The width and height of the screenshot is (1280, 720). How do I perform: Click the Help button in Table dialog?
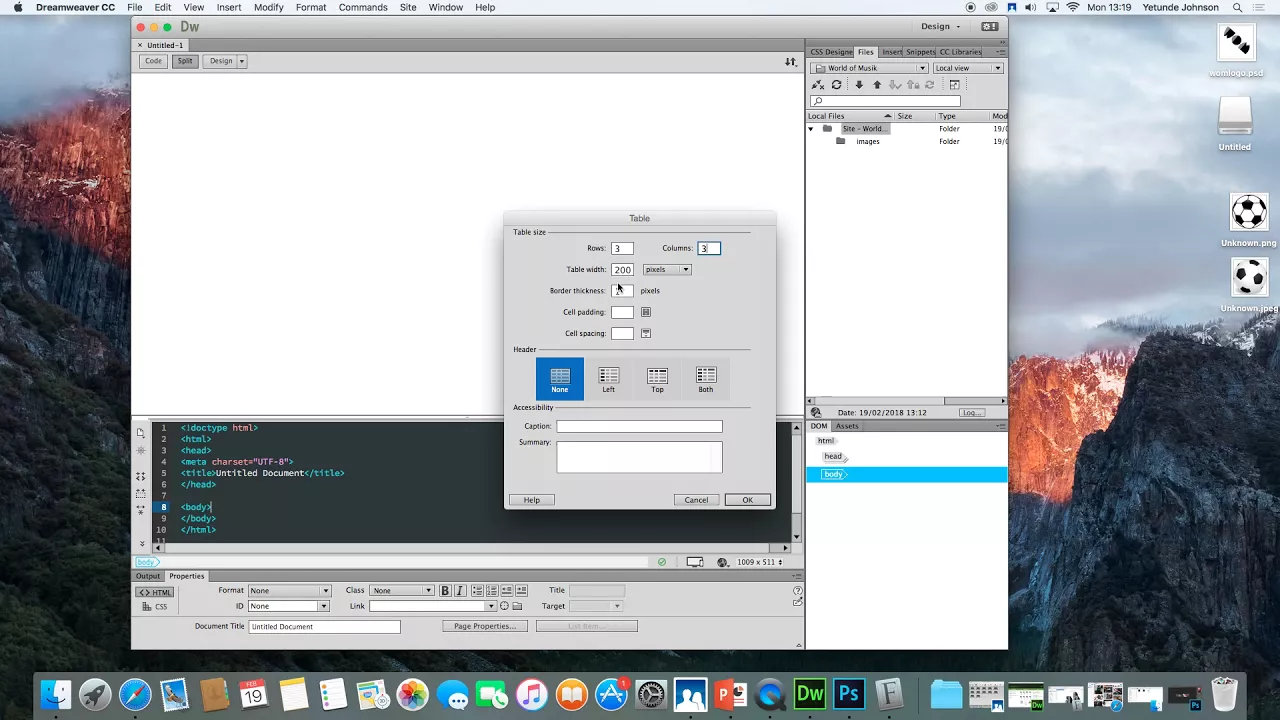click(532, 500)
